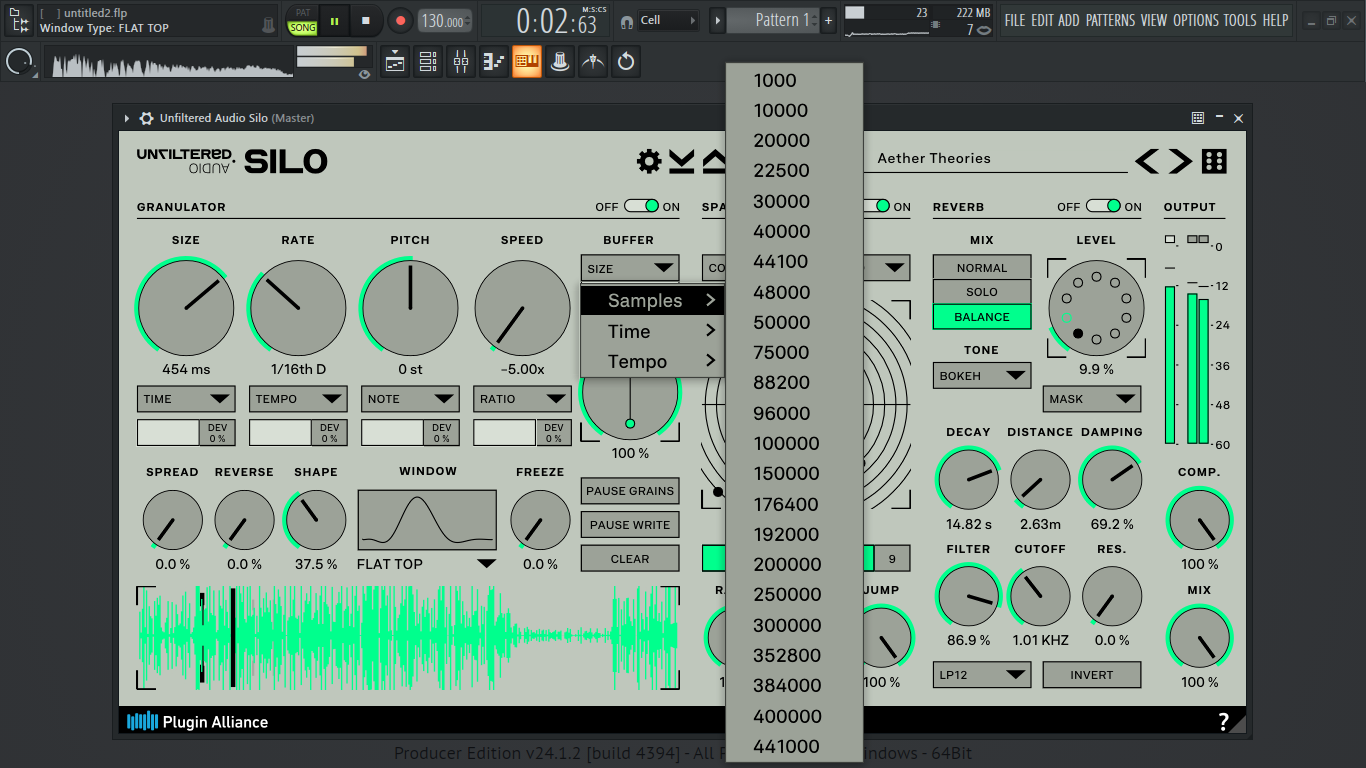Screen dimensions: 1366x768
Task: Click the add pattern plus button
Action: pyautogui.click(x=828, y=20)
